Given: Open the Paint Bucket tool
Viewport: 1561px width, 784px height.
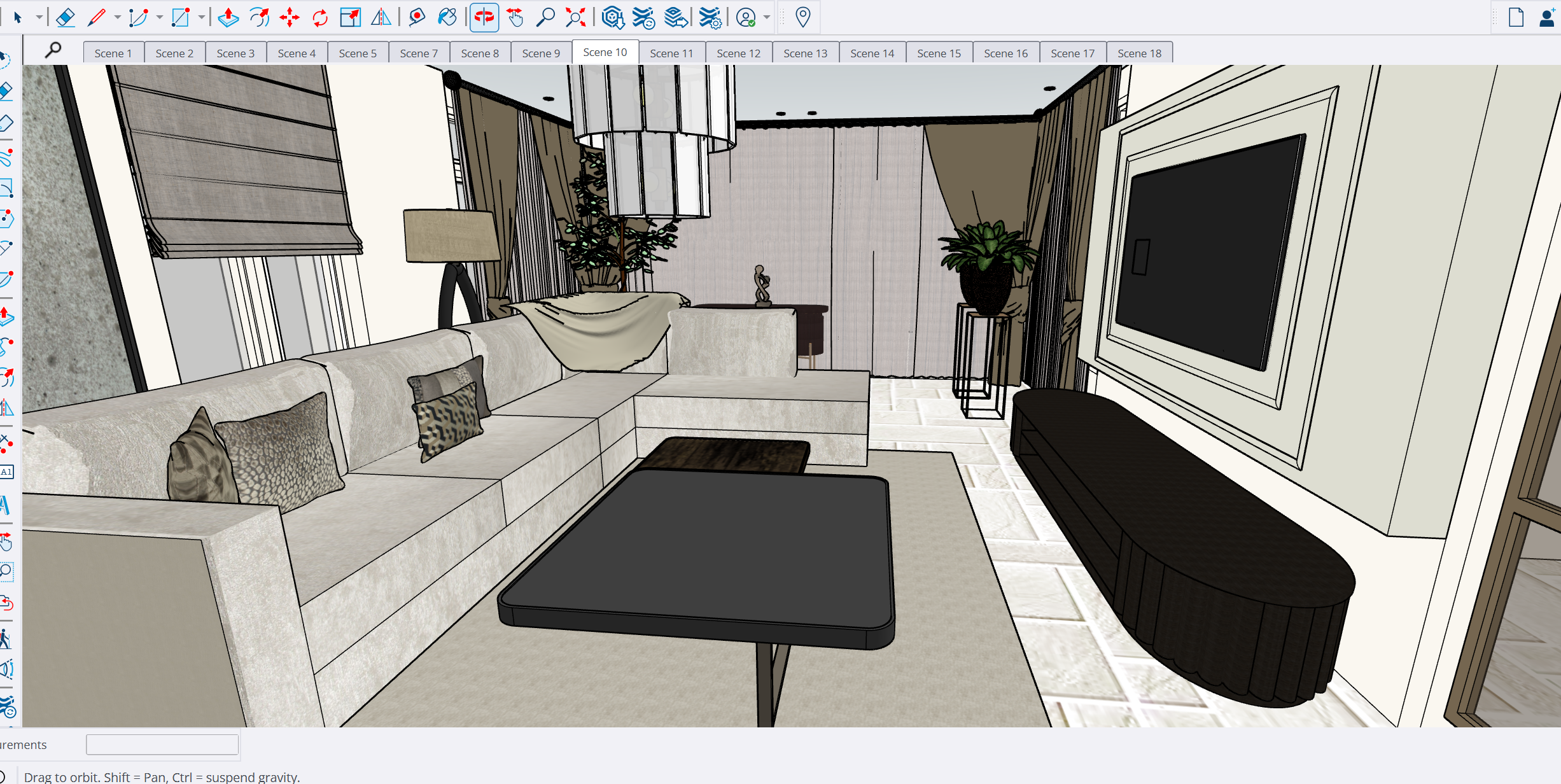Looking at the screenshot, I should pos(448,17).
